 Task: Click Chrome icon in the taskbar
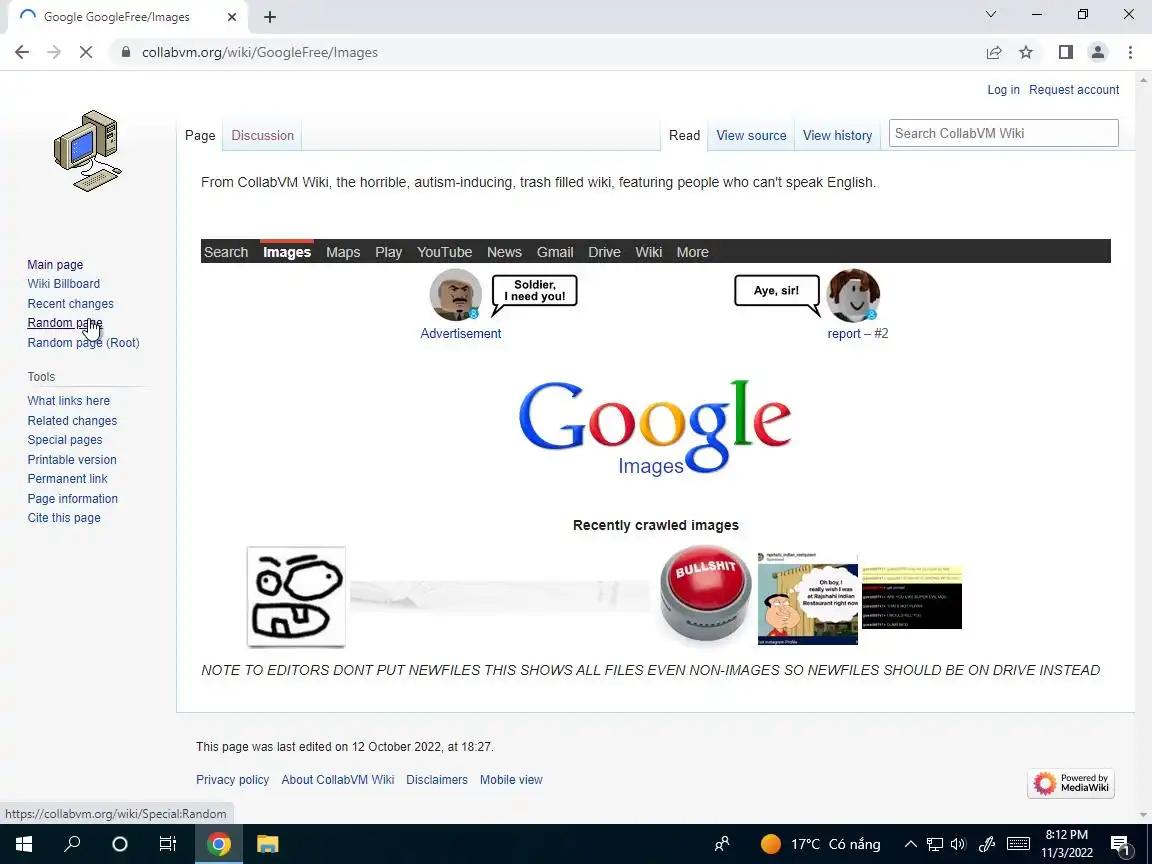coord(218,844)
